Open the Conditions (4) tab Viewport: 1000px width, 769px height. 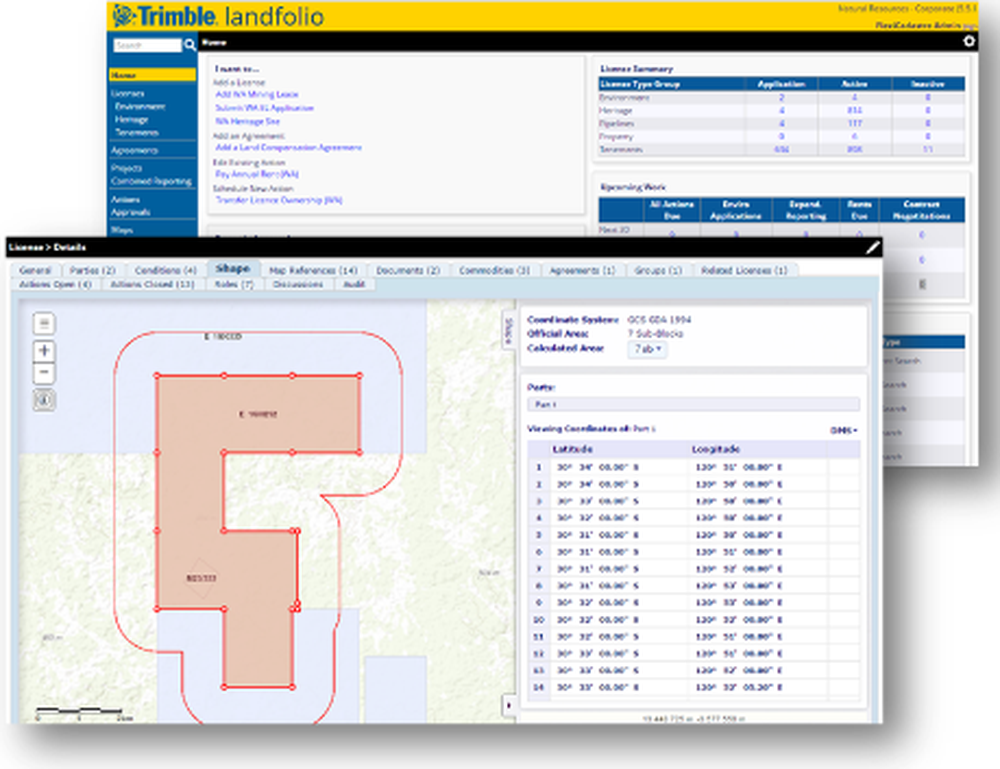pos(166,270)
